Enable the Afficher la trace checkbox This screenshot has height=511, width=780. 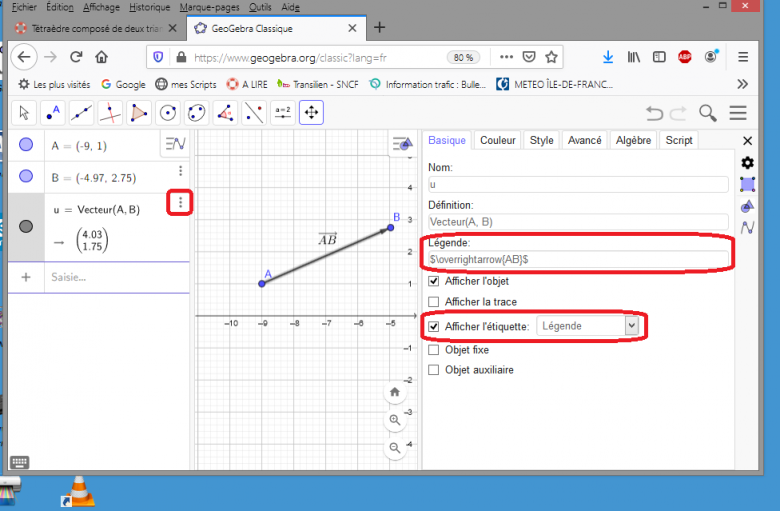point(433,302)
